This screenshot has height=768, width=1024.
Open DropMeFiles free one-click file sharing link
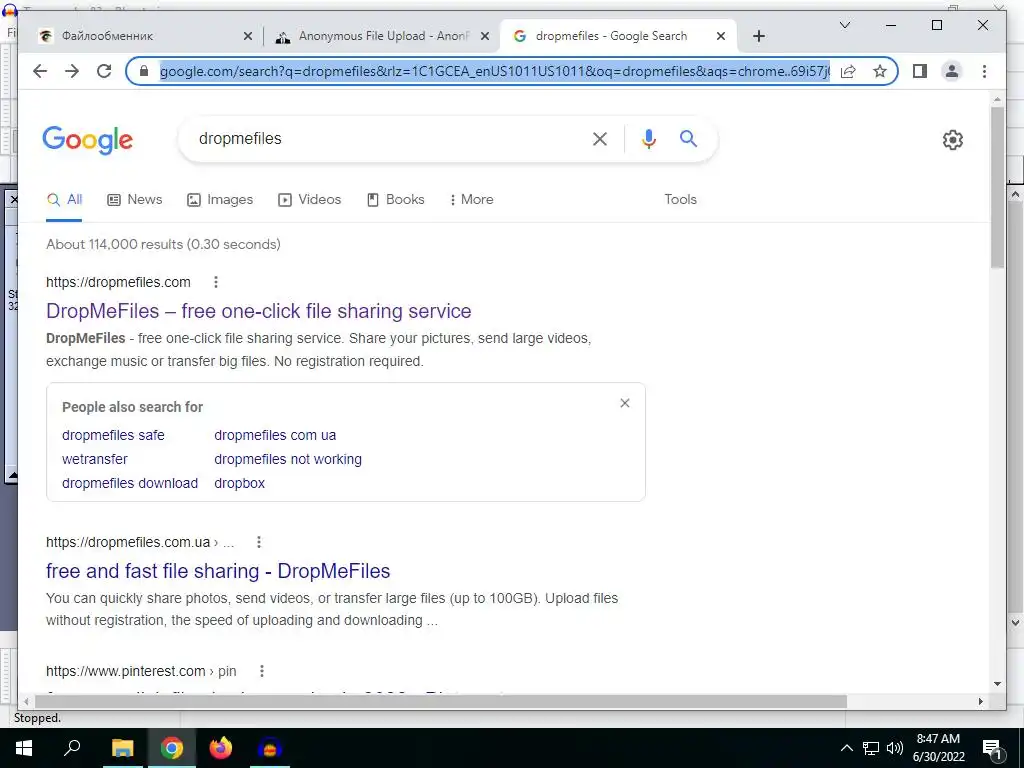pyautogui.click(x=259, y=311)
